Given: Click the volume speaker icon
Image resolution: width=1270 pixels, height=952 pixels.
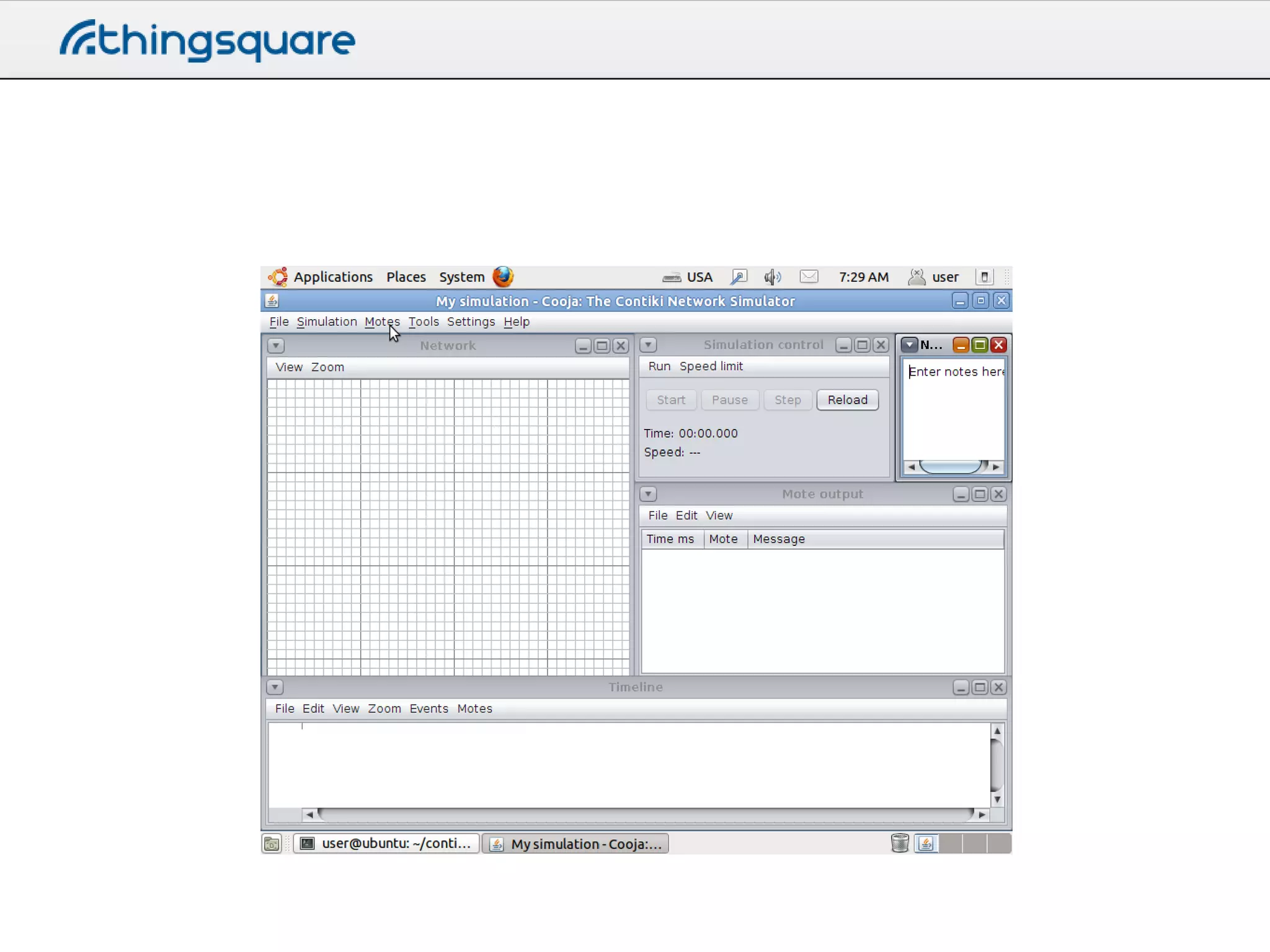Looking at the screenshot, I should click(x=772, y=277).
